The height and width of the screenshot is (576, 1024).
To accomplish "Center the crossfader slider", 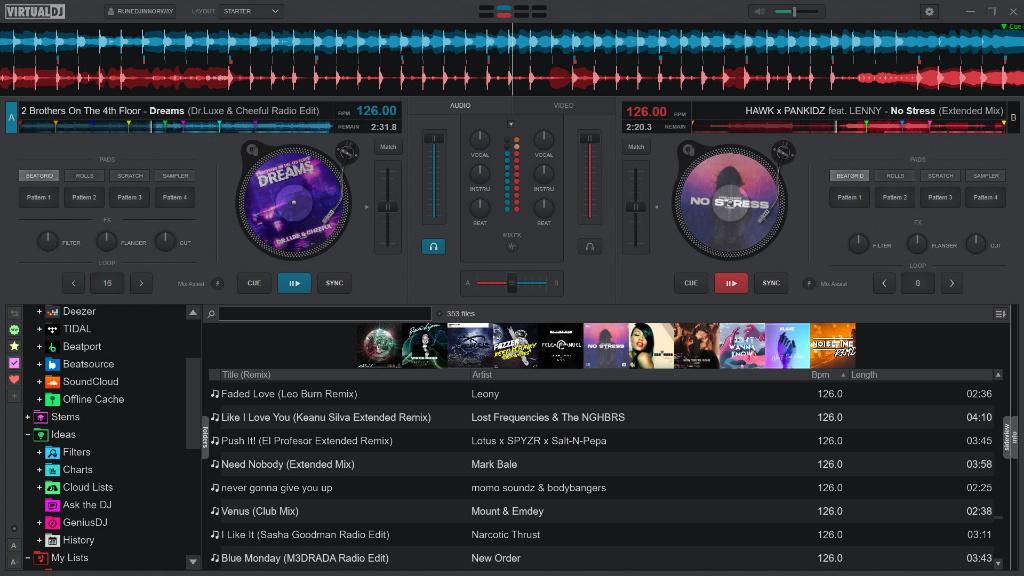I will tap(512, 282).
